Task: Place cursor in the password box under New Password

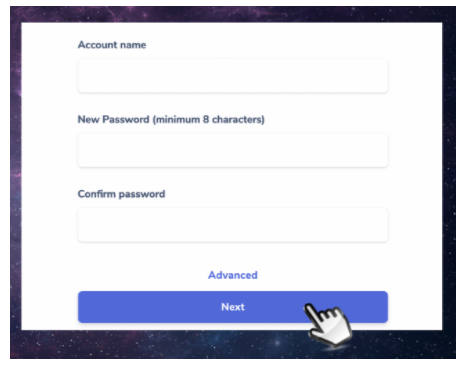Action: point(233,150)
